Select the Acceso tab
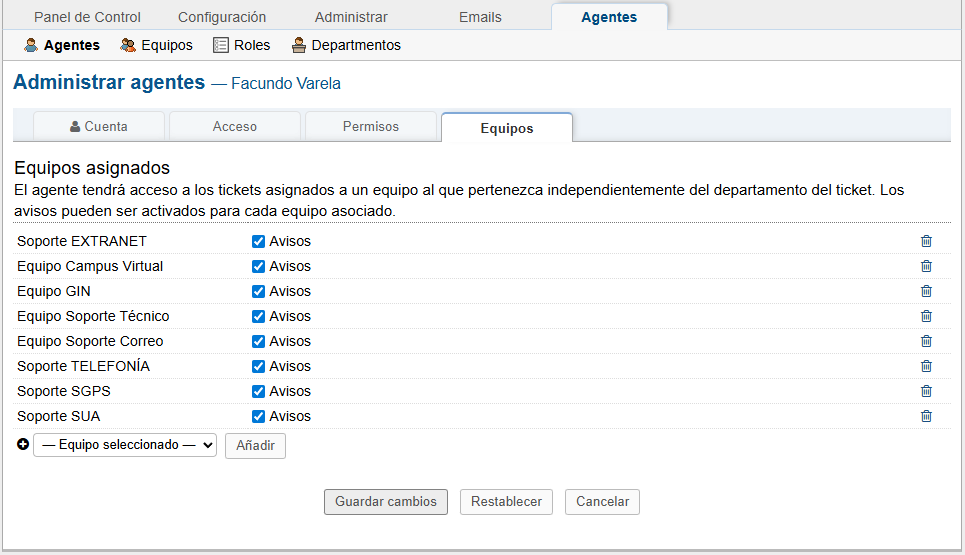 tap(235, 127)
